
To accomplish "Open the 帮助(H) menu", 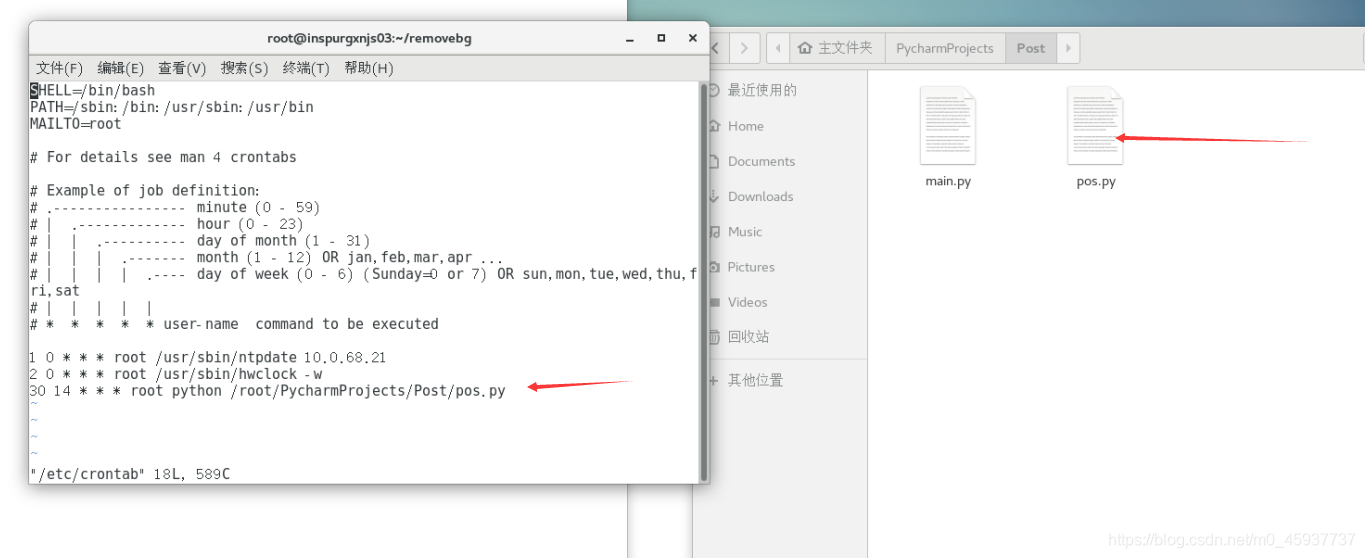I will (x=368, y=68).
